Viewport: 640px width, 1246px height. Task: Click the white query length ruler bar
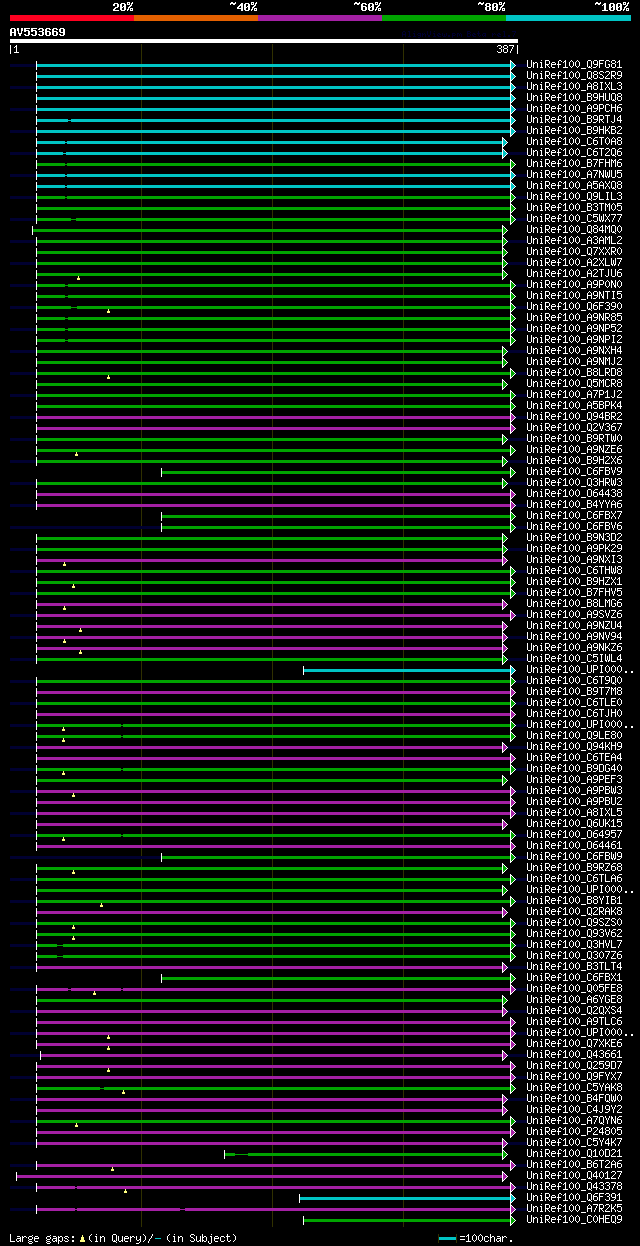(x=264, y=41)
